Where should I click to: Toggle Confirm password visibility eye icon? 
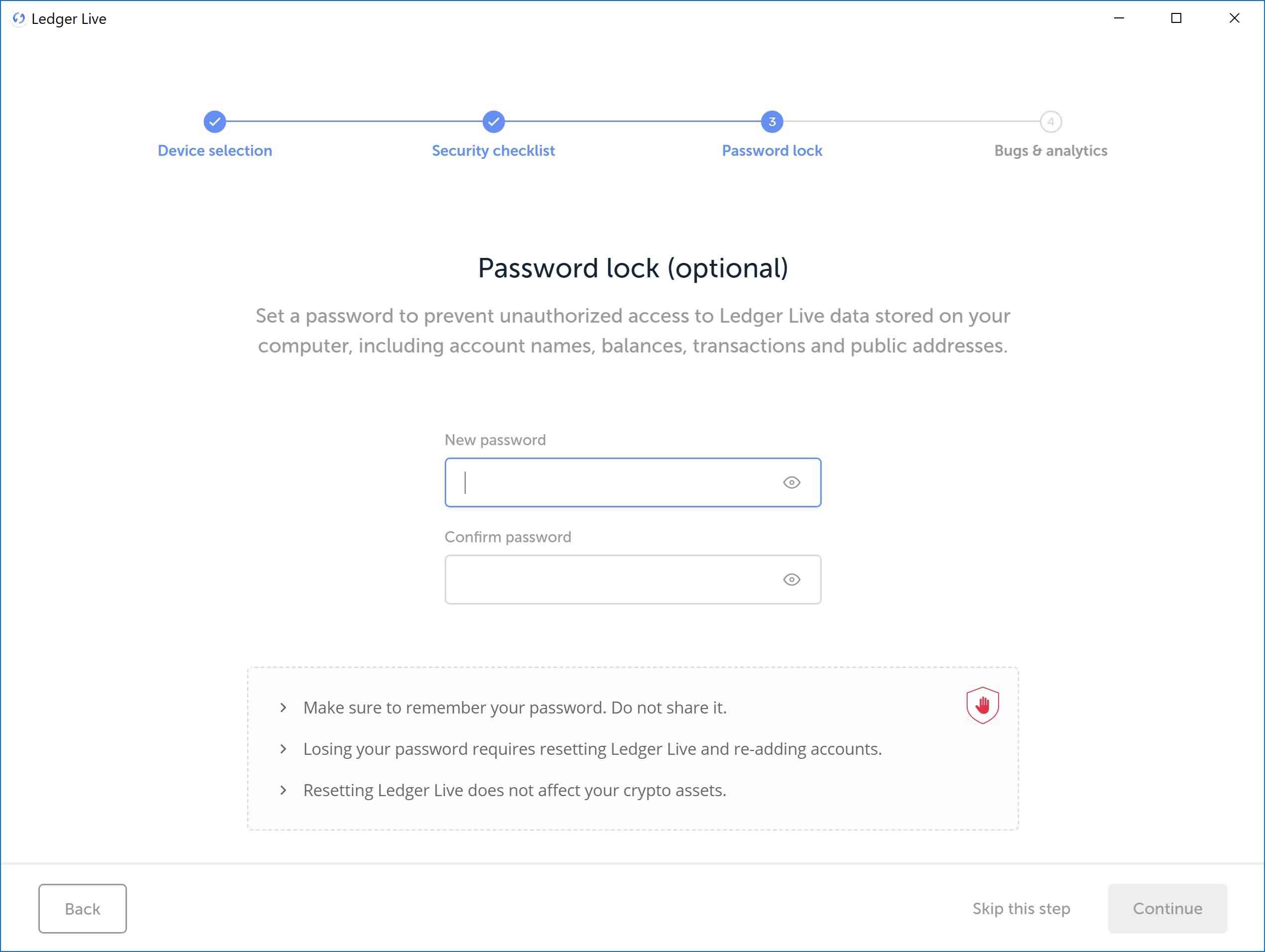click(x=791, y=580)
